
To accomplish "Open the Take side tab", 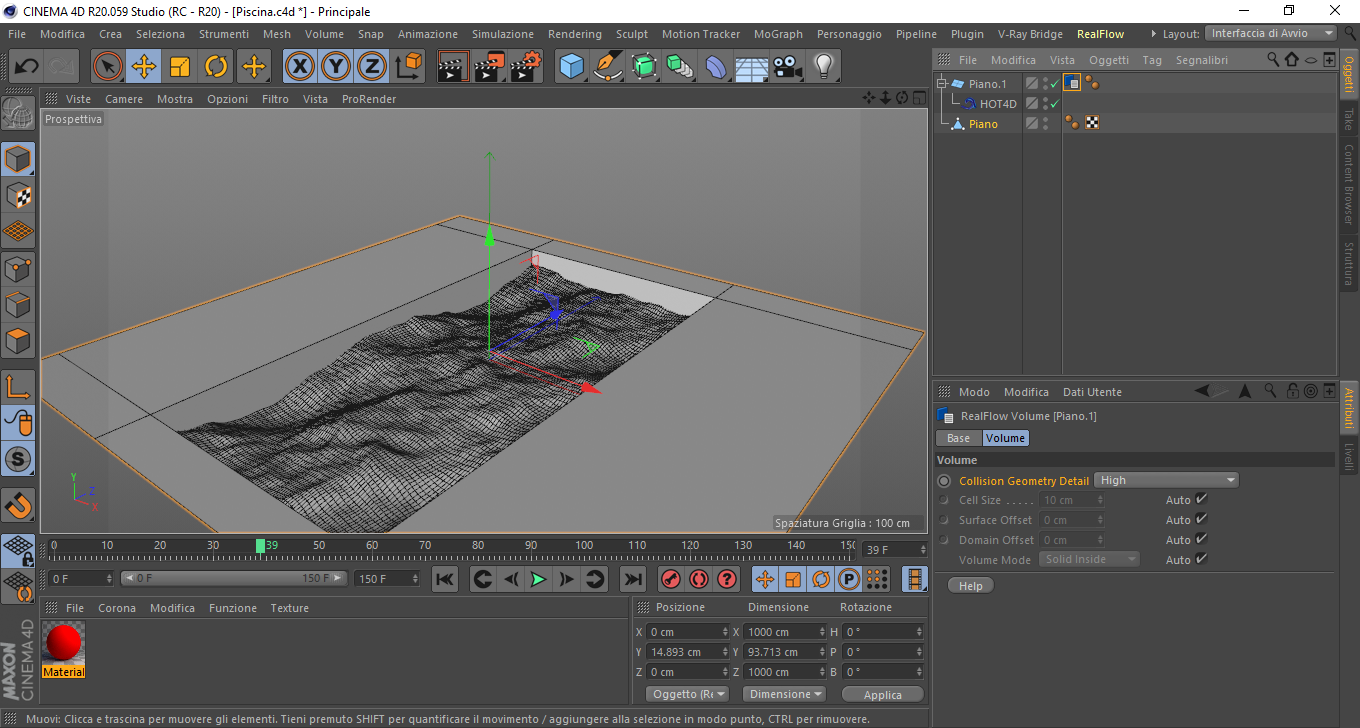I will tap(1348, 120).
